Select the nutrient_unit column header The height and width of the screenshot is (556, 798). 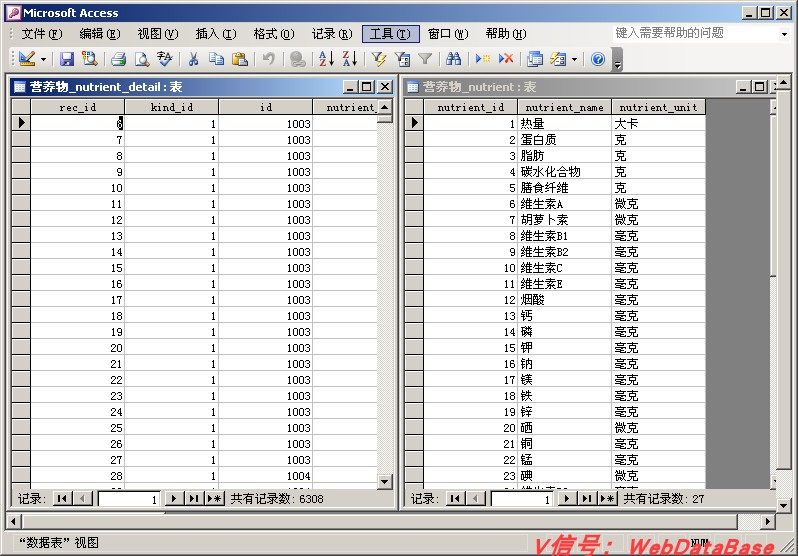coord(659,107)
